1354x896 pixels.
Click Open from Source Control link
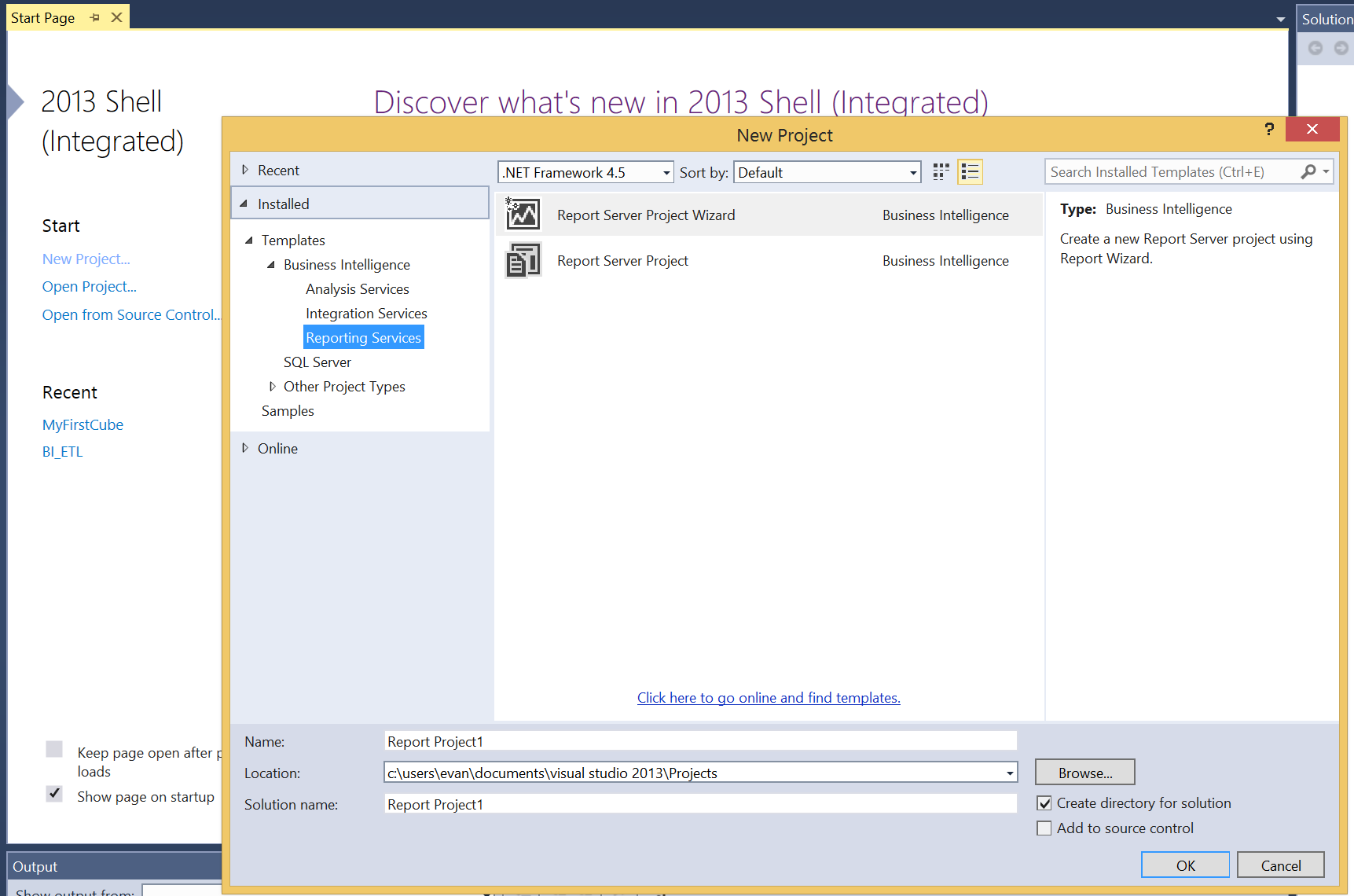pyautogui.click(x=132, y=315)
